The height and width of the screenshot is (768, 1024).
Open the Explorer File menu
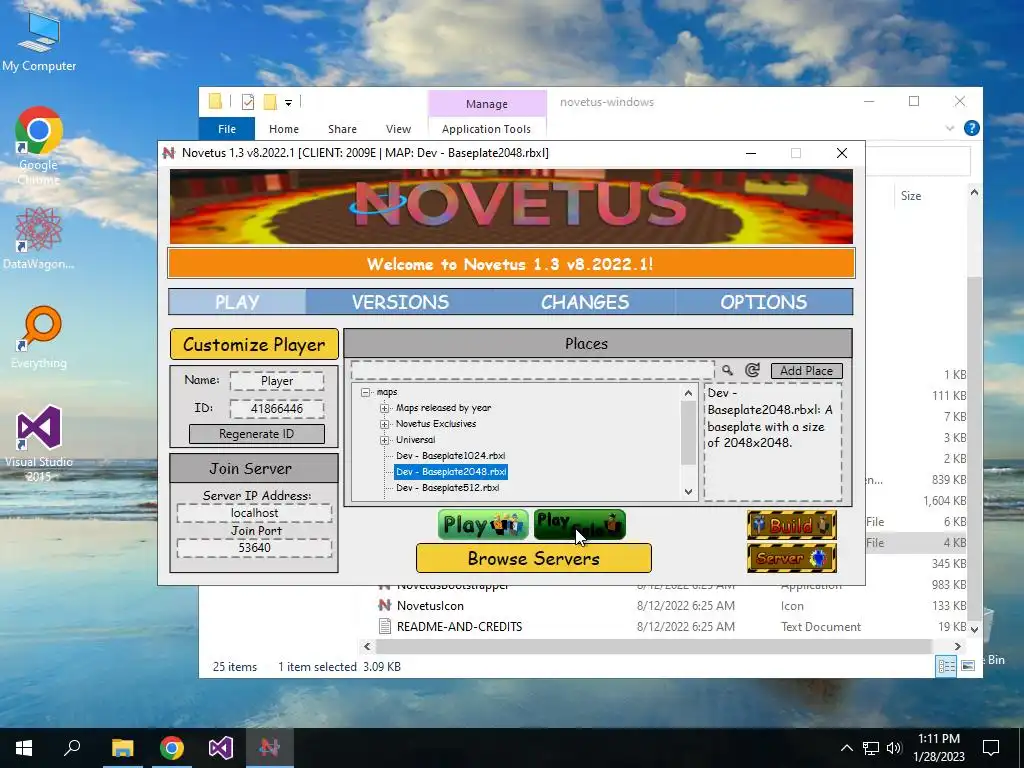tap(227, 129)
